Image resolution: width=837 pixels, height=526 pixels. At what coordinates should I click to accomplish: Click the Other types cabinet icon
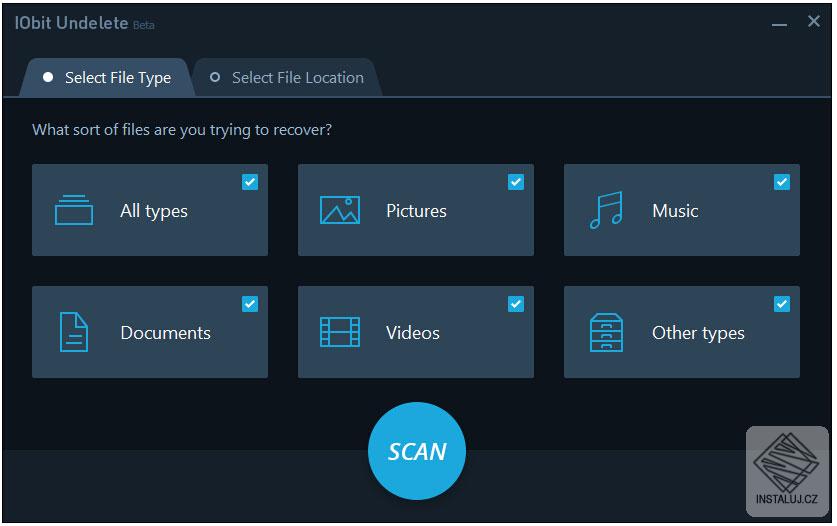pyautogui.click(x=606, y=332)
